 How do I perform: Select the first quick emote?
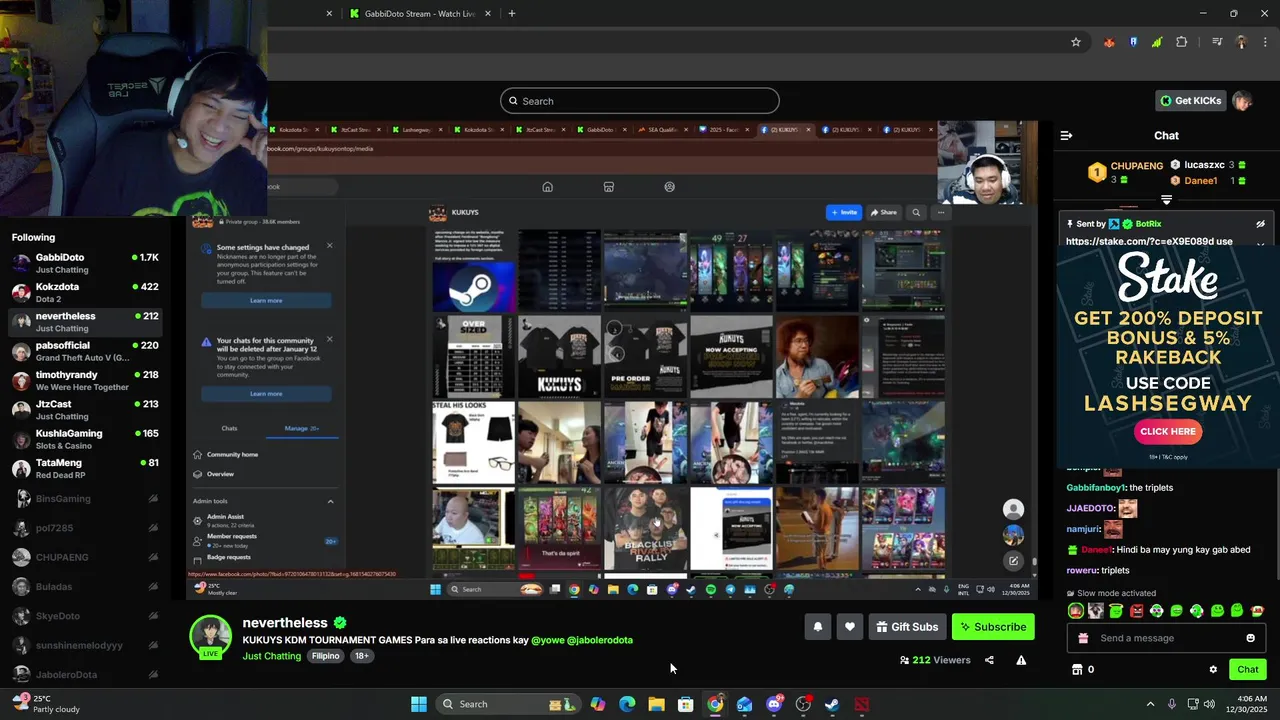tap(1075, 611)
